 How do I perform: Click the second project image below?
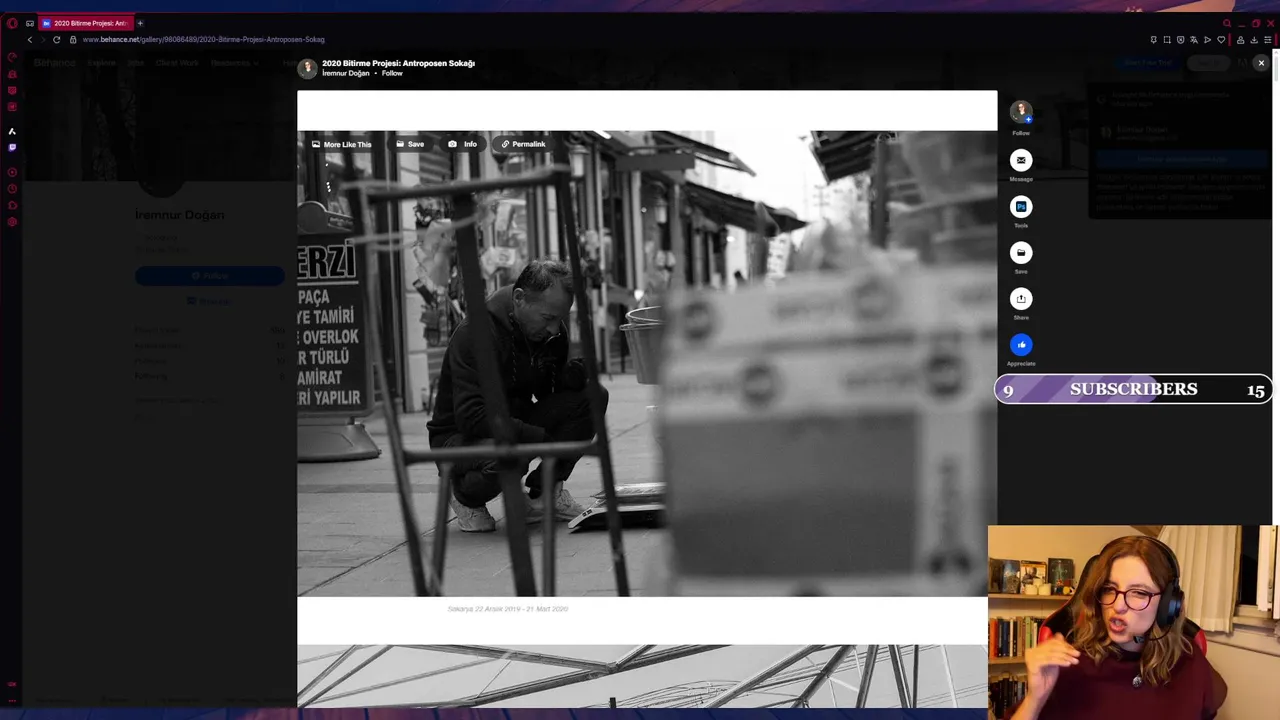click(642, 676)
